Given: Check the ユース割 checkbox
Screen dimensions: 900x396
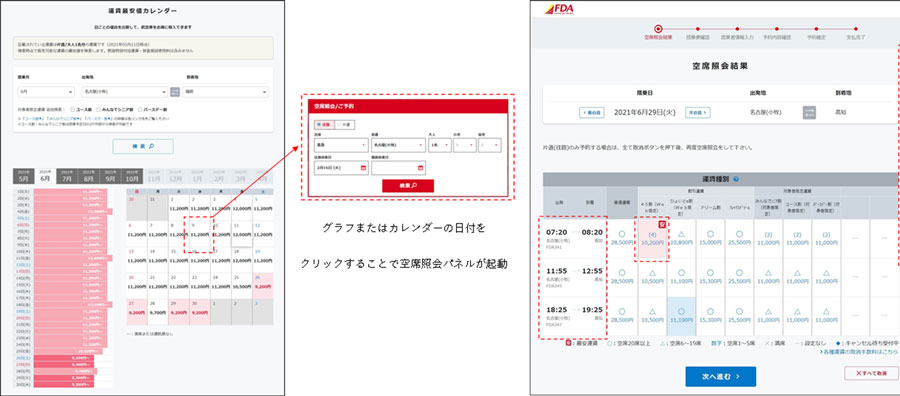Looking at the screenshot, I should [x=72, y=109].
